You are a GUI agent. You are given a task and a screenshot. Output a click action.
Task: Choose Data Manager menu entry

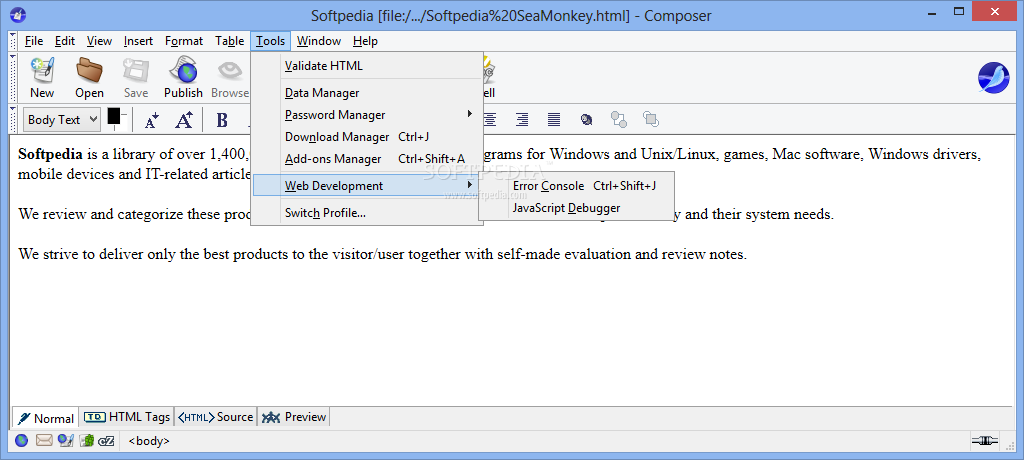367,93
